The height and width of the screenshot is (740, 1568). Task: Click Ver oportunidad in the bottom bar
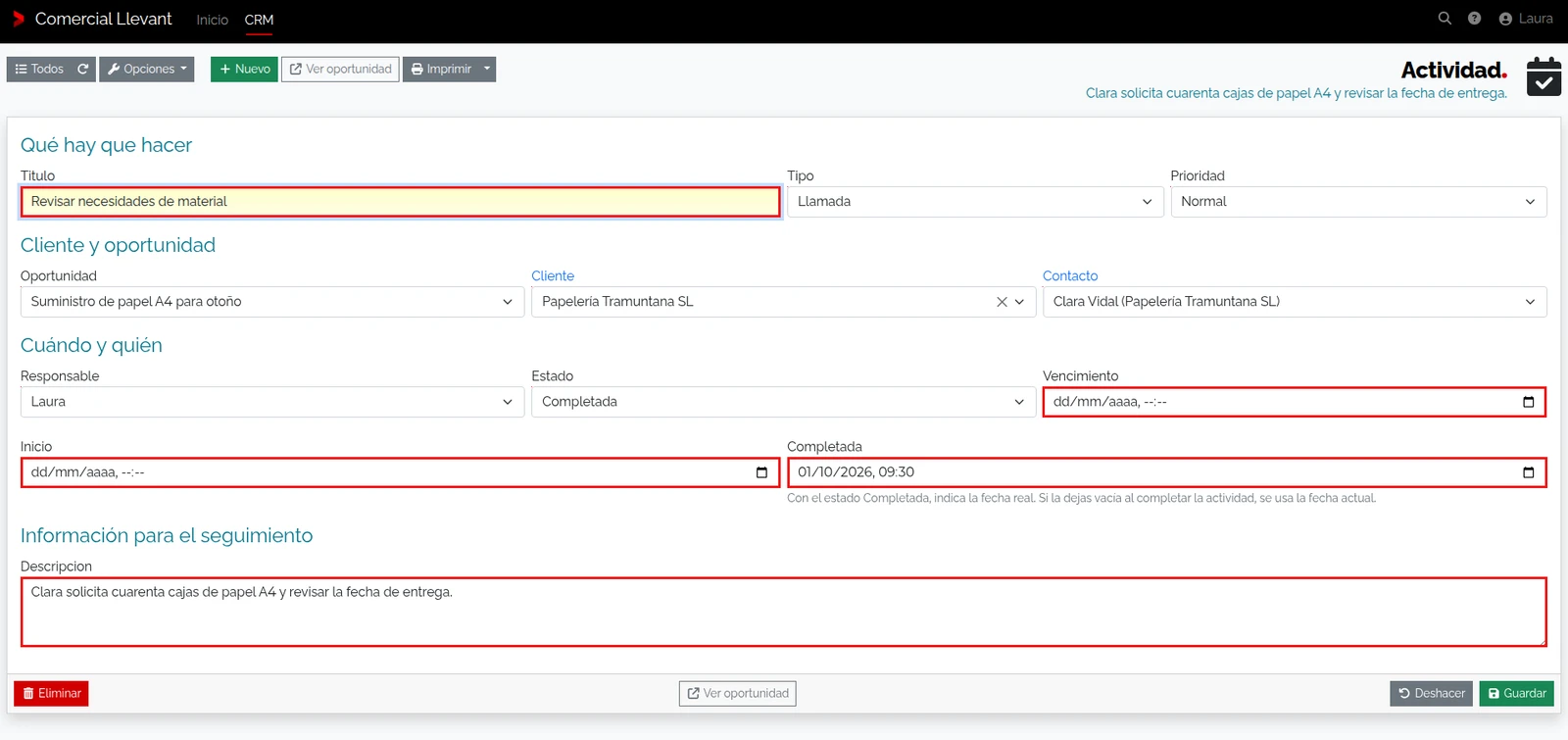point(737,693)
